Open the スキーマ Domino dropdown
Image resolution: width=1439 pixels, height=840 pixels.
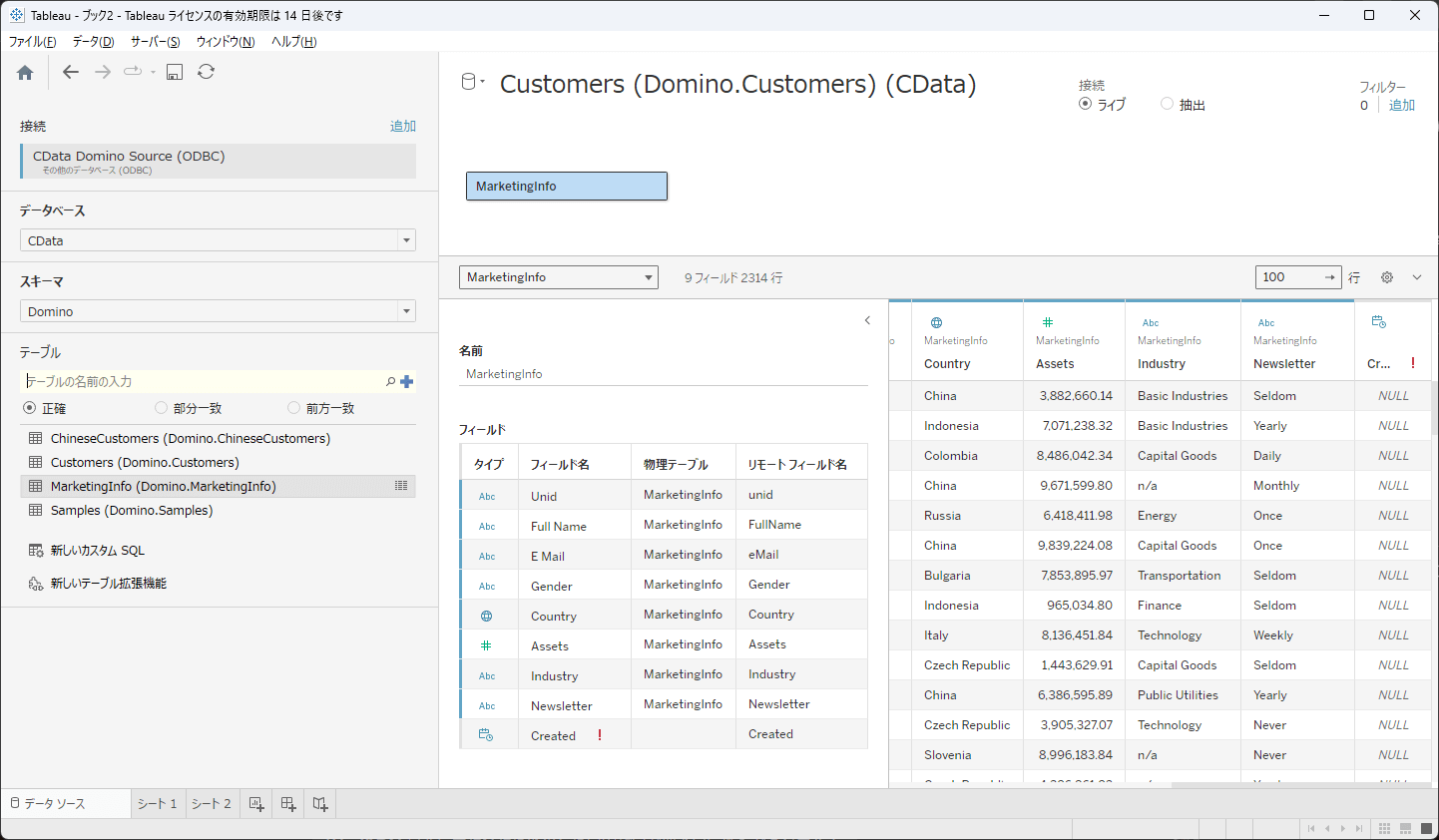point(218,311)
